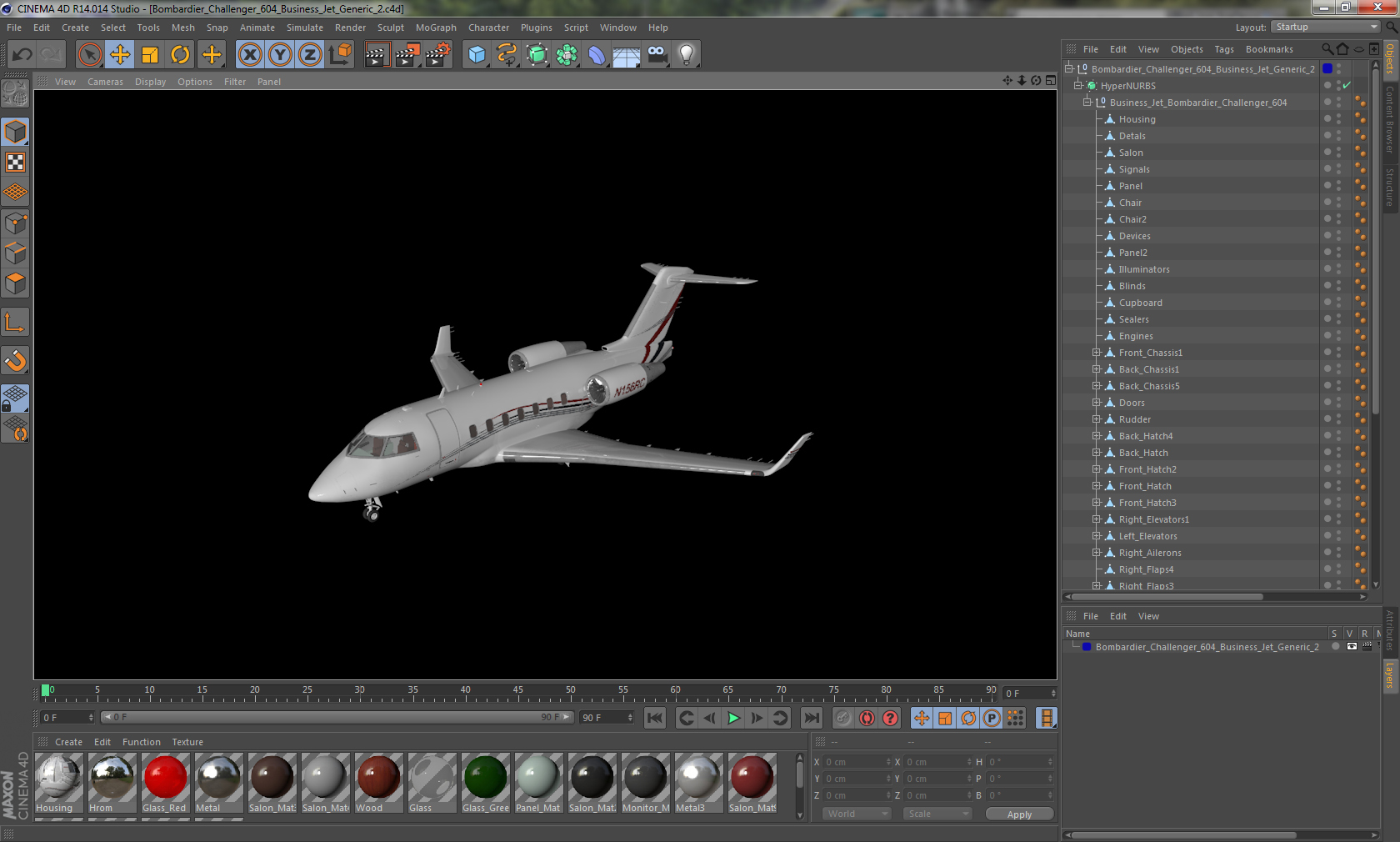Select Glass_Red material swatch
This screenshot has height=842, width=1400.
(165, 783)
